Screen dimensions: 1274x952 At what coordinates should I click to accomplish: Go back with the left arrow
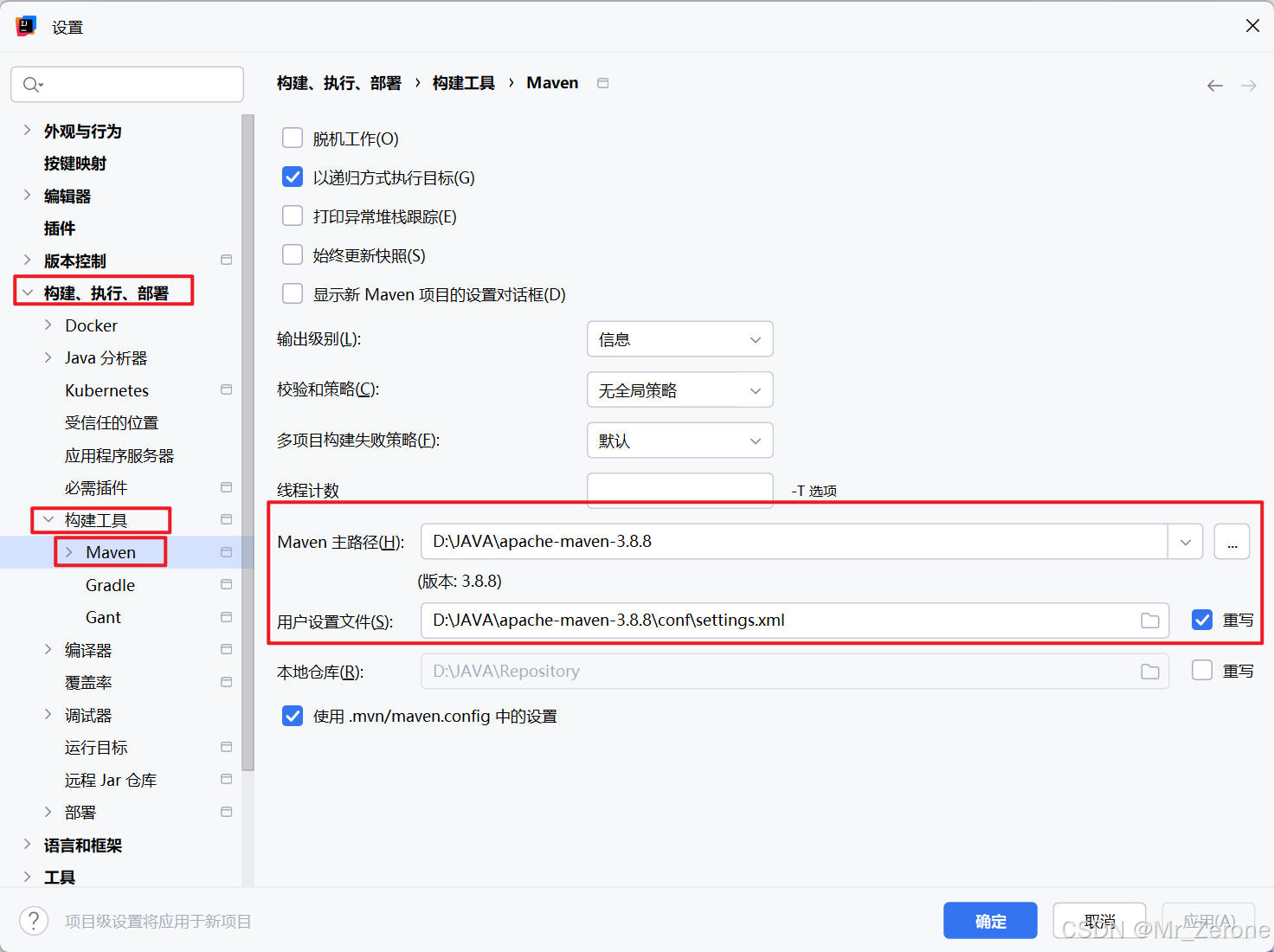(1215, 85)
